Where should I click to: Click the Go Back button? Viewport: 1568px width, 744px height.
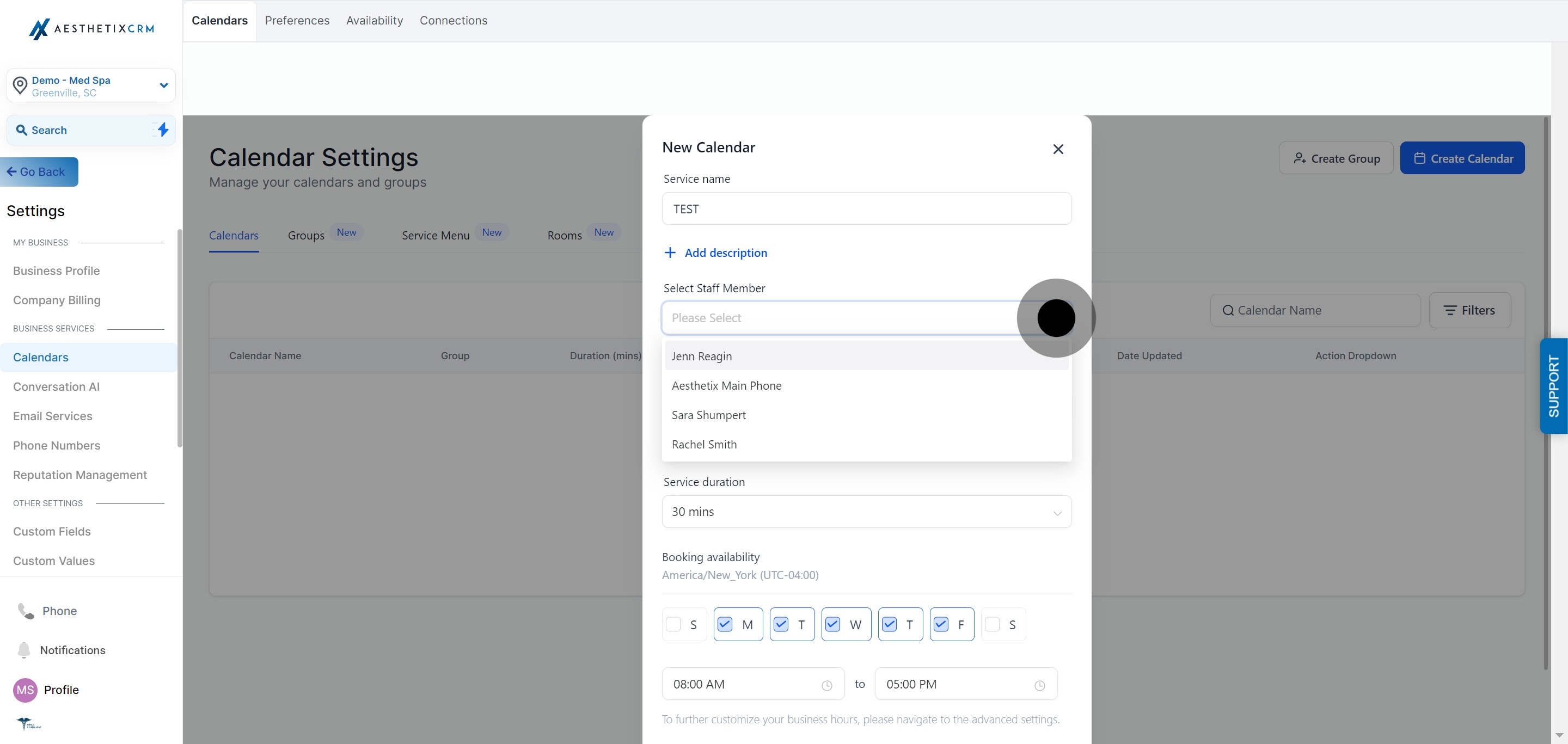point(39,171)
